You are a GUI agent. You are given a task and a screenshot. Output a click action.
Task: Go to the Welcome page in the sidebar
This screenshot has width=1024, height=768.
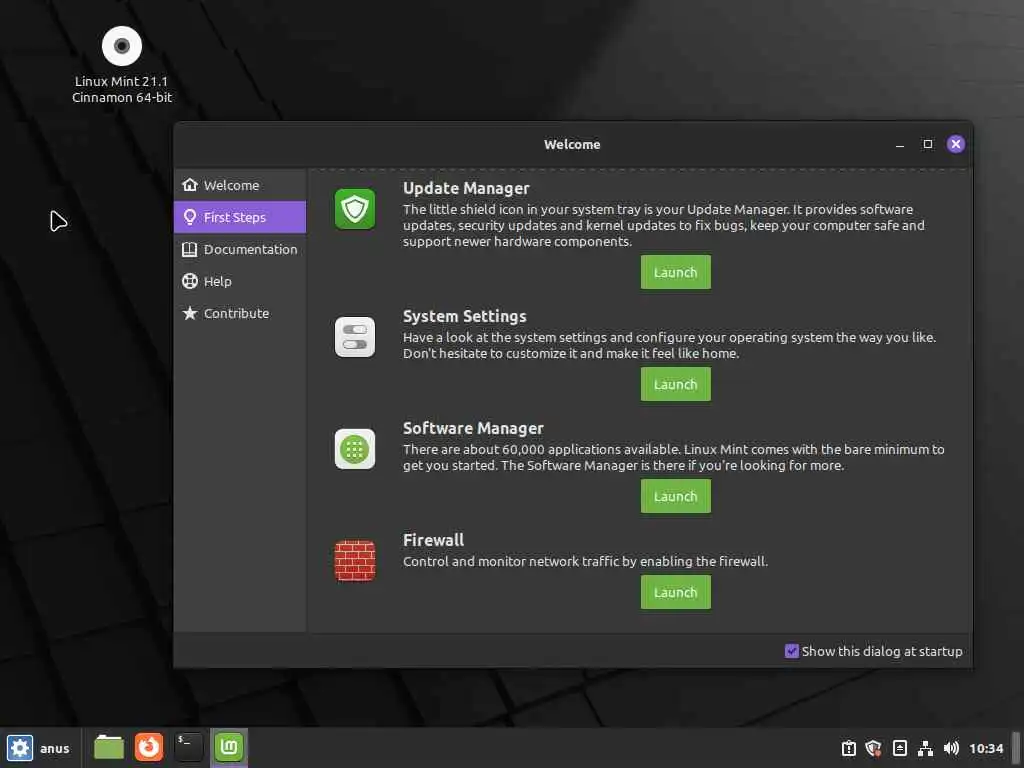tap(240, 185)
